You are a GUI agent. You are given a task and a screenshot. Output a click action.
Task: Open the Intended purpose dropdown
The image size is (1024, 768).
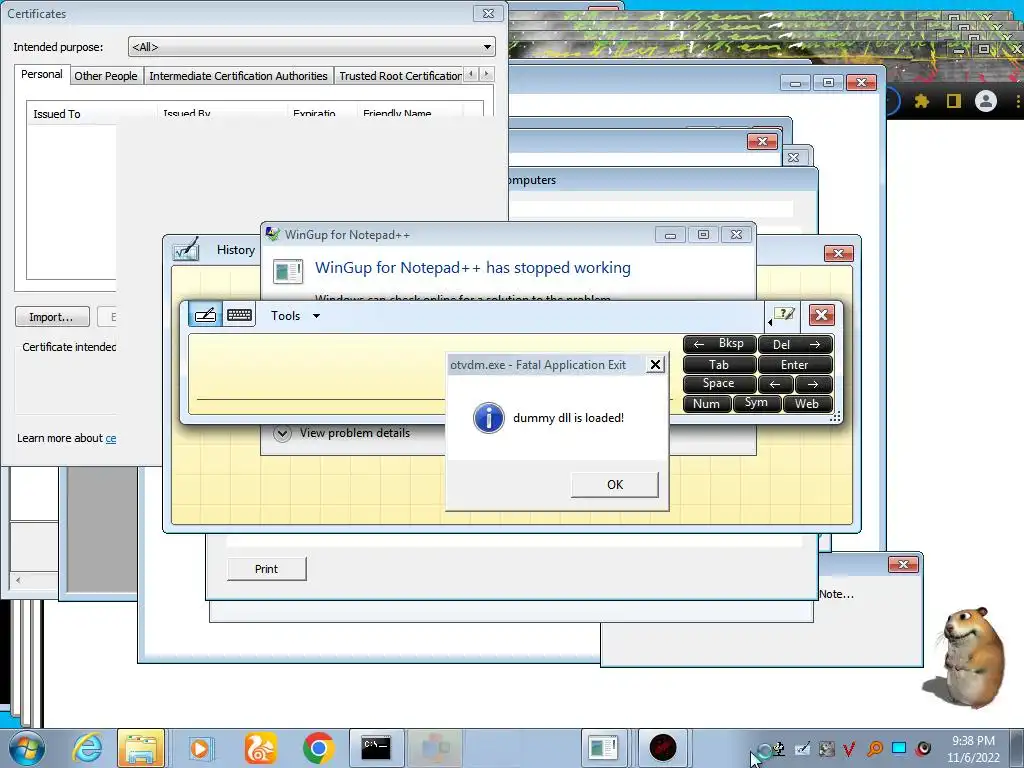click(312, 46)
